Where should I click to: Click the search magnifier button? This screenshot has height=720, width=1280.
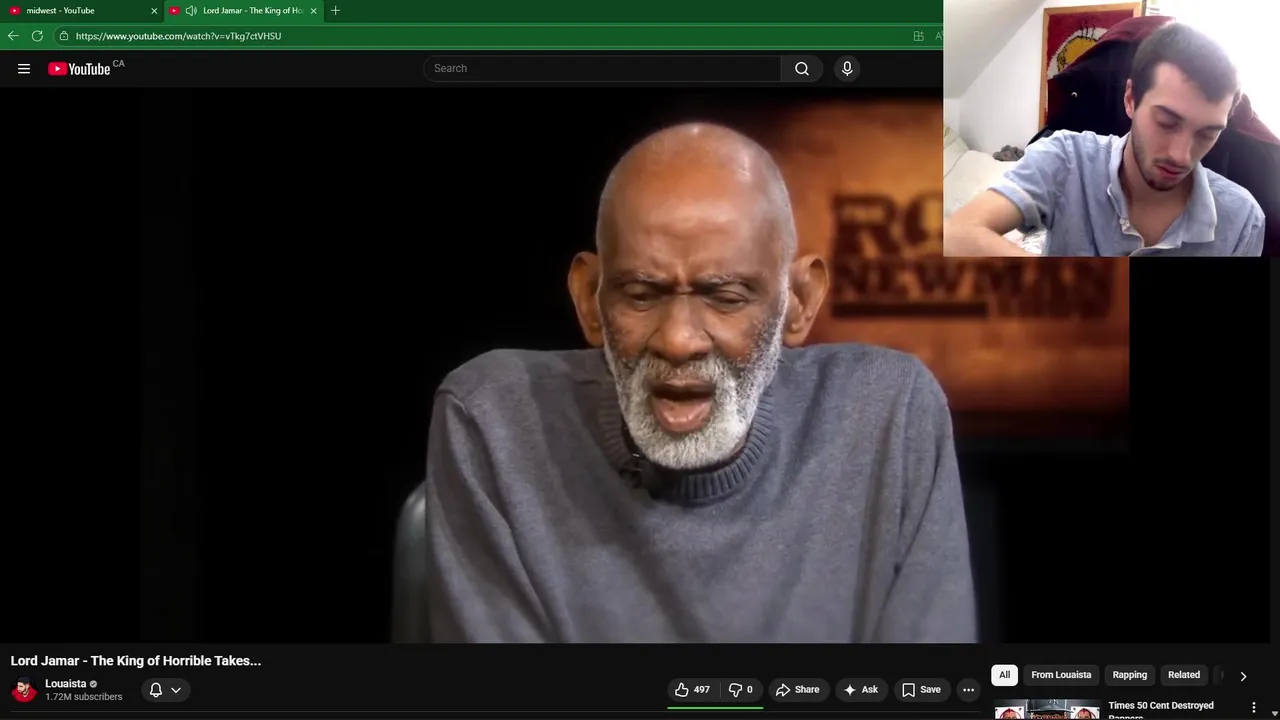click(x=802, y=68)
